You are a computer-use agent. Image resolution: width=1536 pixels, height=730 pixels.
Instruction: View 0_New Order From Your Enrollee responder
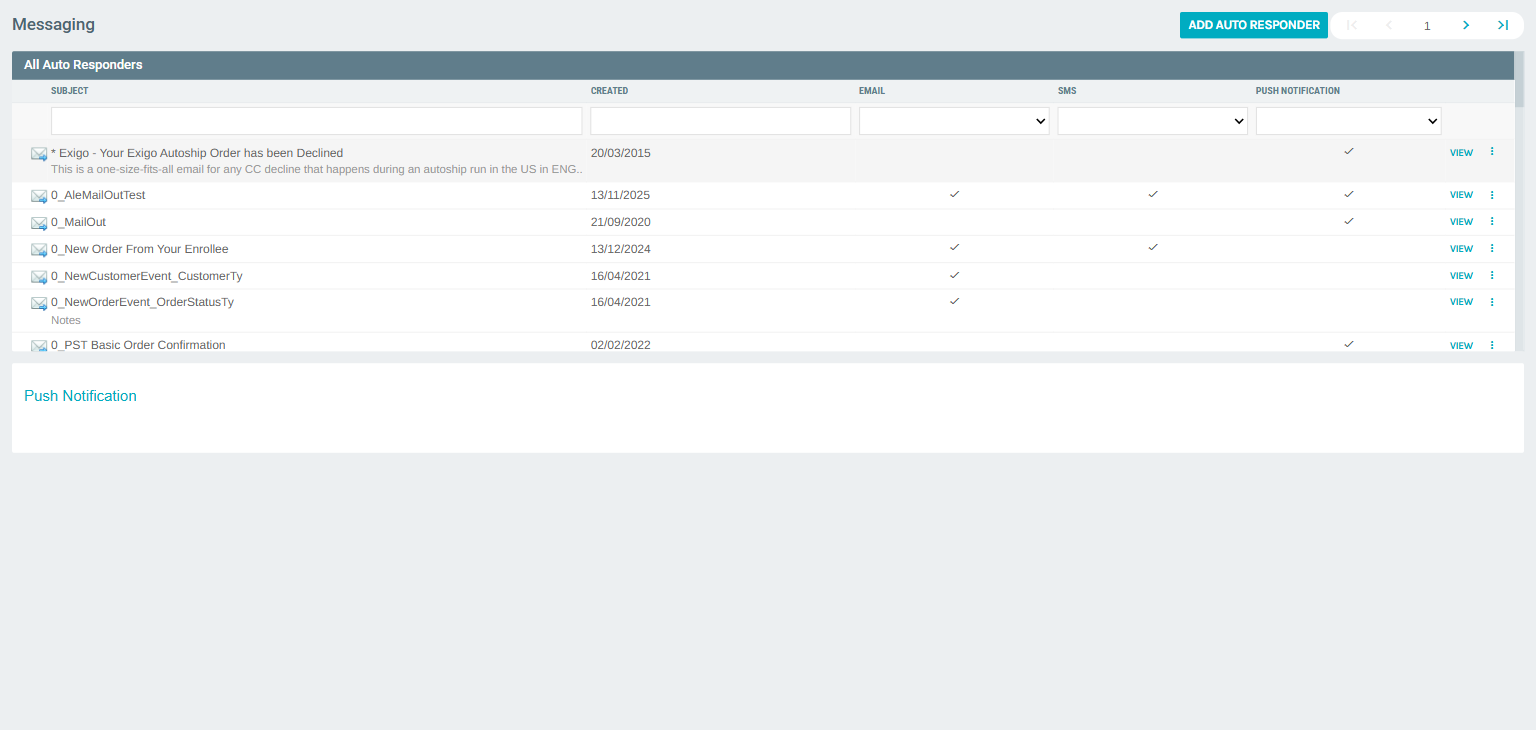coord(1461,249)
